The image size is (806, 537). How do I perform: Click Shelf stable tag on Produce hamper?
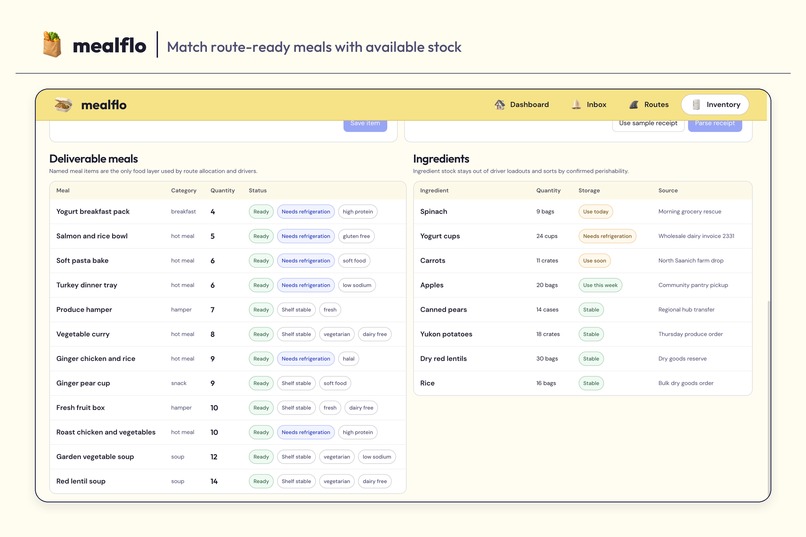click(x=297, y=310)
